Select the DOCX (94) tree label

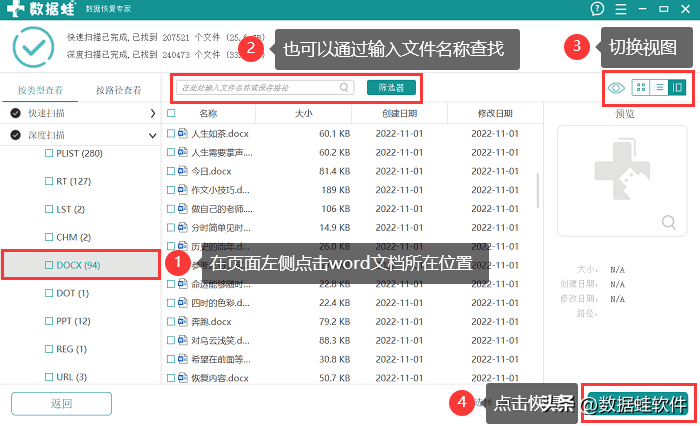tap(78, 265)
